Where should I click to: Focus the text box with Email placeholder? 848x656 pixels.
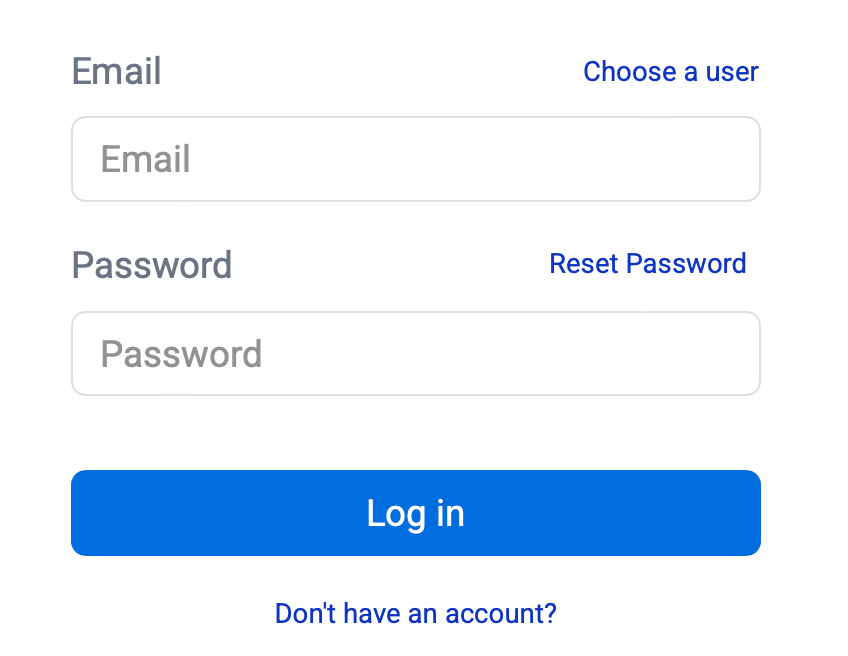pos(415,159)
